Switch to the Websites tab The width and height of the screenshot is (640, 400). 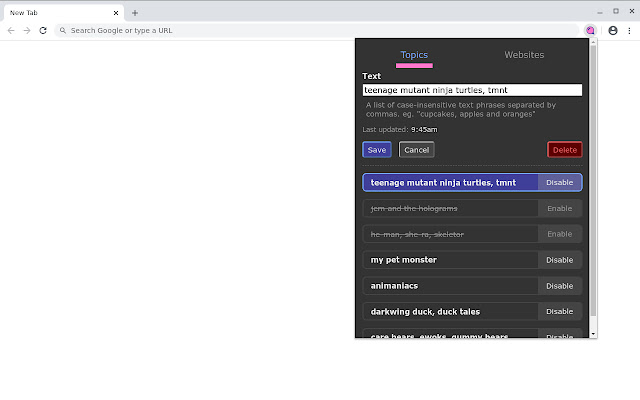[524, 55]
